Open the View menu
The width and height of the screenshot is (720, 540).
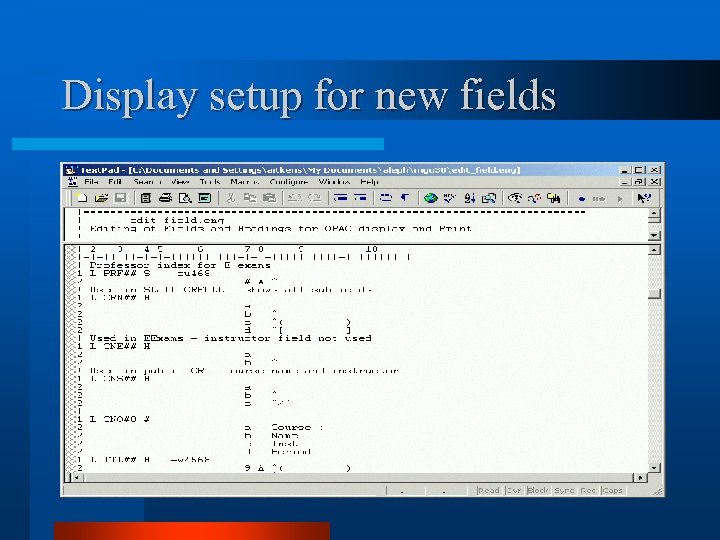click(180, 182)
